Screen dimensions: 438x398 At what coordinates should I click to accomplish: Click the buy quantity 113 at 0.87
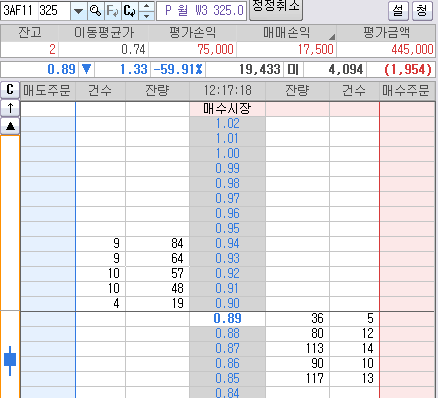[315, 349]
